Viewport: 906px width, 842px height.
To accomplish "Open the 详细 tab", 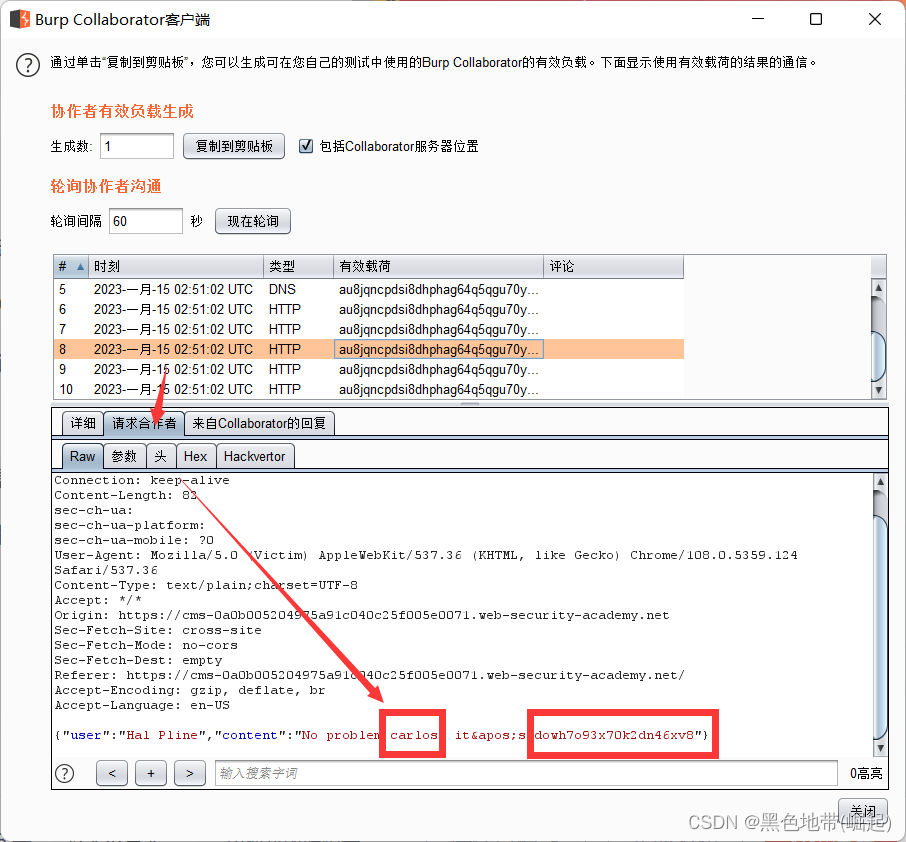I will 83,424.
